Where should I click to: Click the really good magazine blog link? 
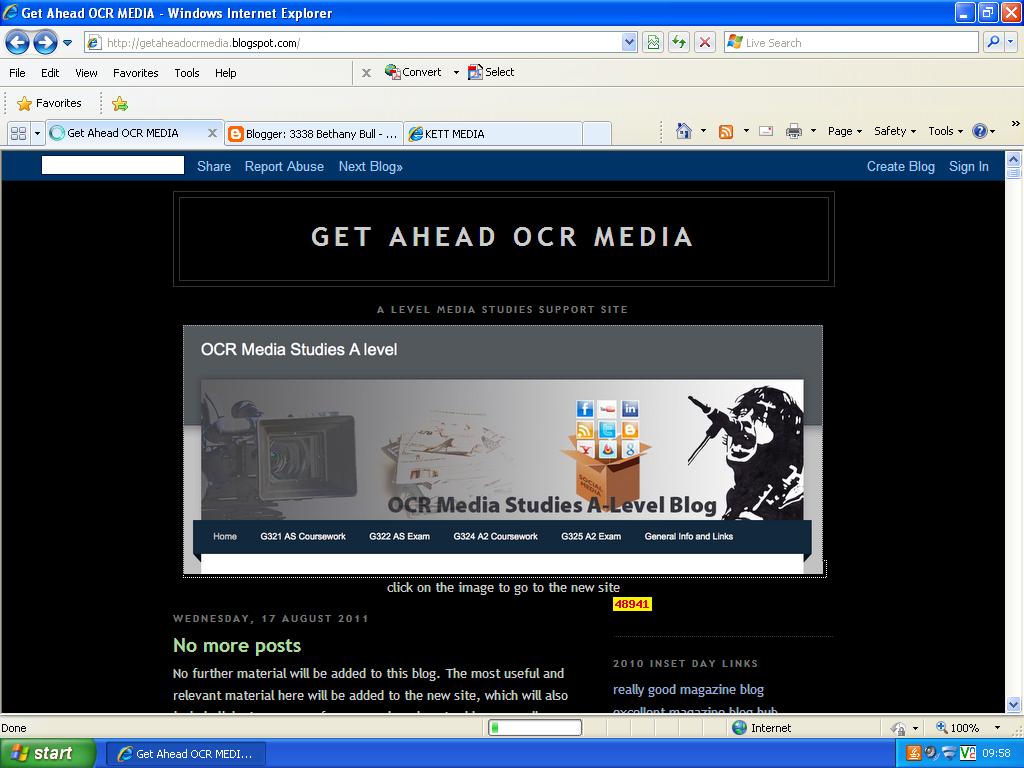coord(688,690)
